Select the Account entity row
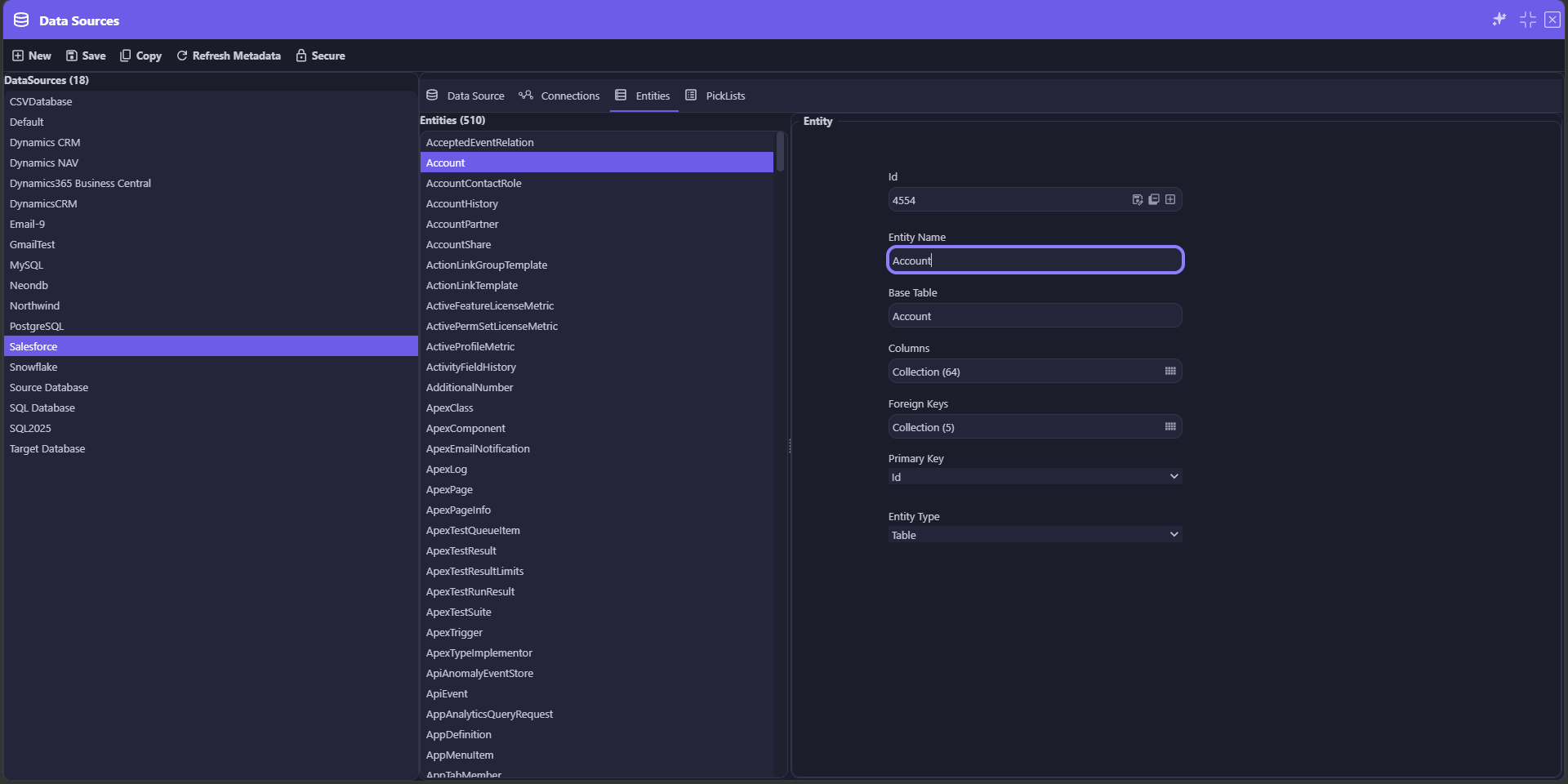The height and width of the screenshot is (784, 1568). pos(597,163)
